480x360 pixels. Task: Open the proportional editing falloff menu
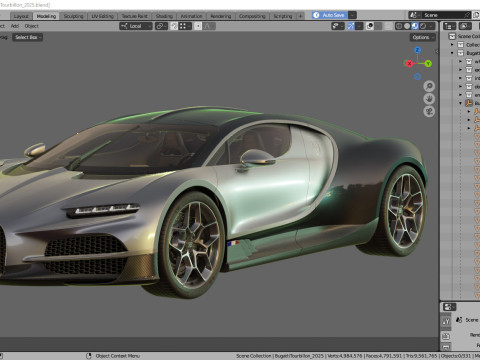click(209, 26)
